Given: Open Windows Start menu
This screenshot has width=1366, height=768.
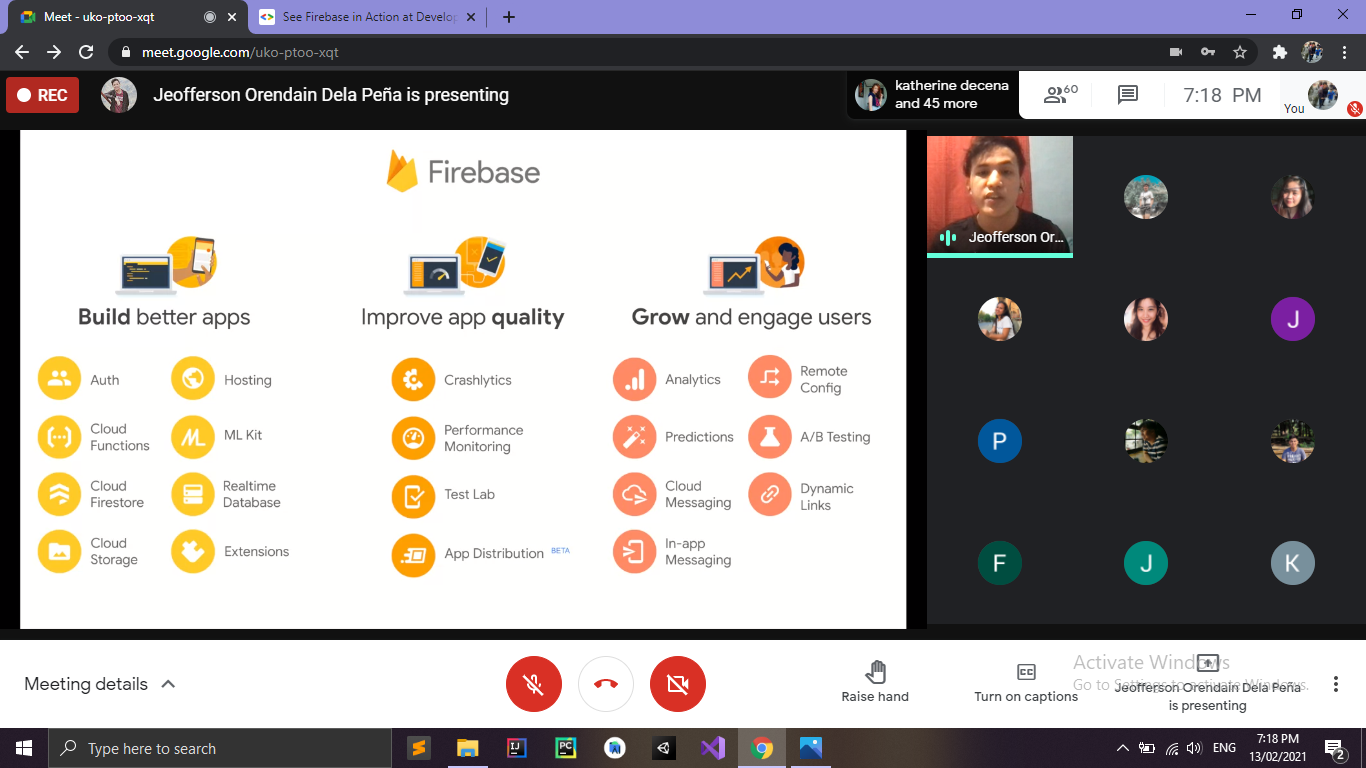Looking at the screenshot, I should (x=24, y=748).
